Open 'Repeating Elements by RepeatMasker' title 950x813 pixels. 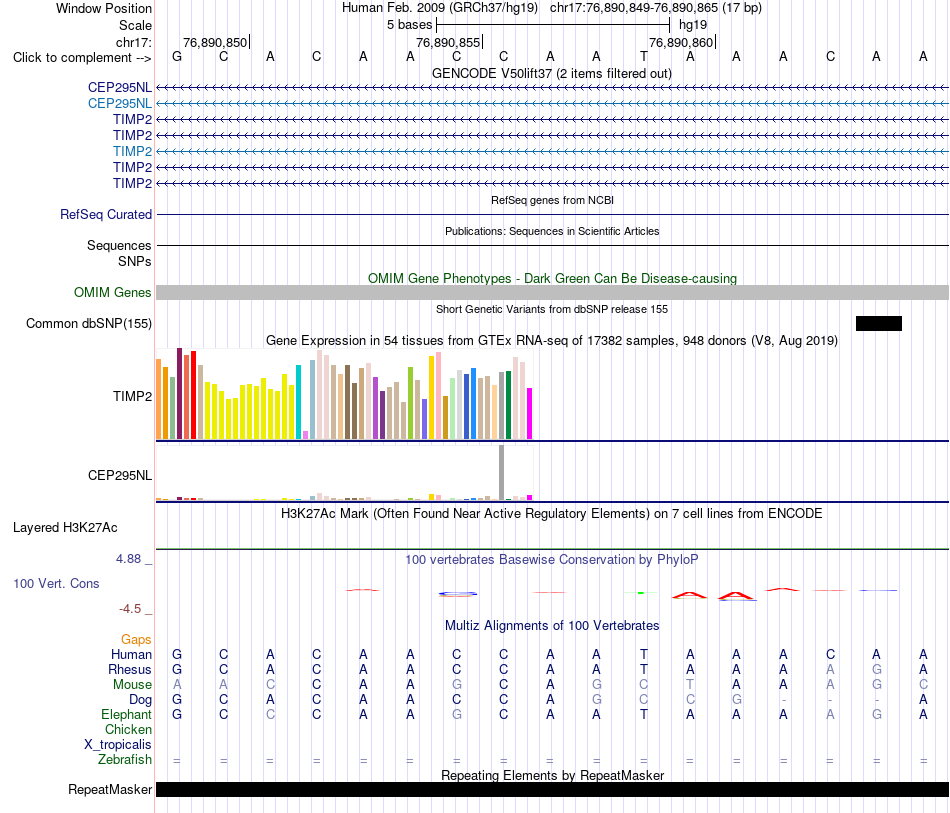pos(552,775)
